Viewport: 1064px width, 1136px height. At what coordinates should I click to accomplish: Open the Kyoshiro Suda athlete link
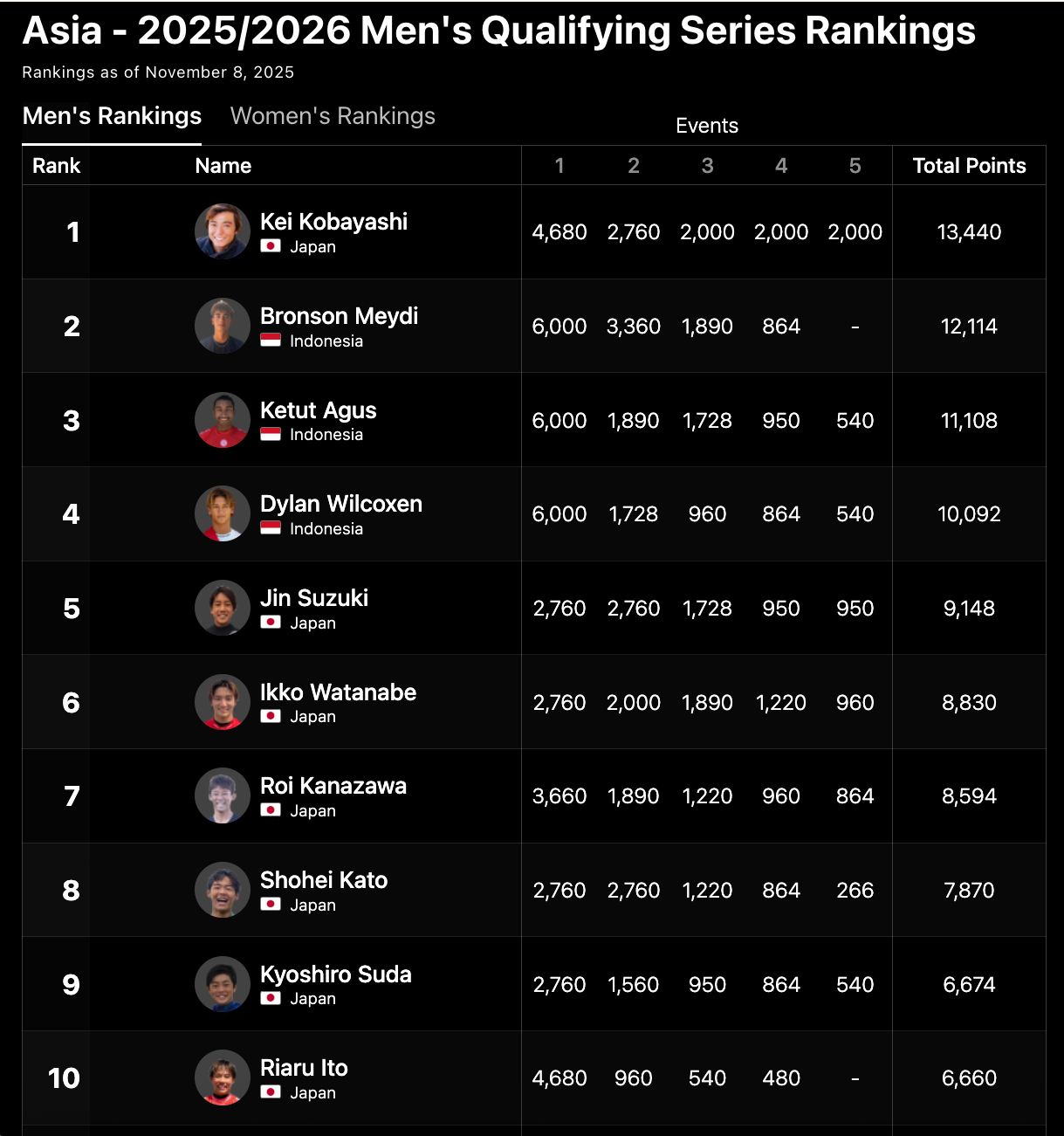point(335,974)
